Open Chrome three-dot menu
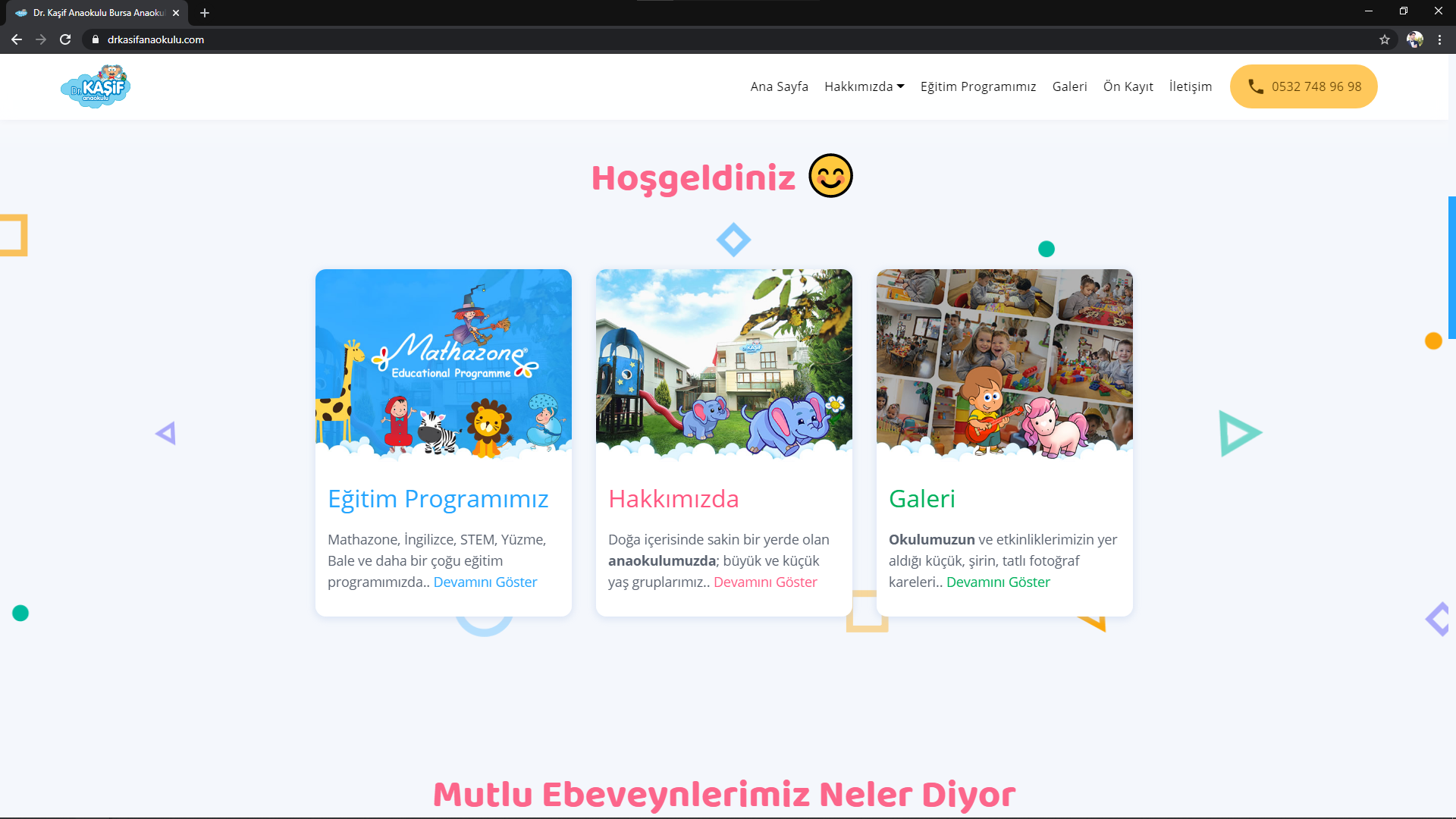 coord(1439,39)
